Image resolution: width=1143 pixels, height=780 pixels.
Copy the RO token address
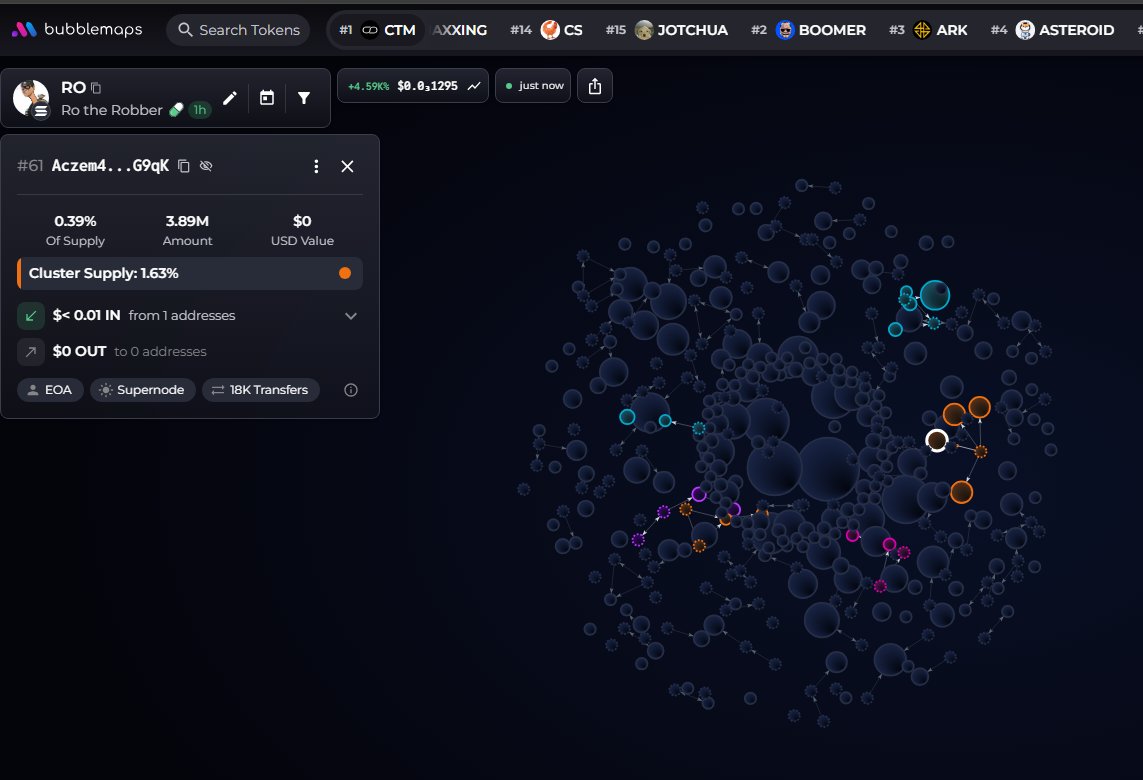coord(95,88)
